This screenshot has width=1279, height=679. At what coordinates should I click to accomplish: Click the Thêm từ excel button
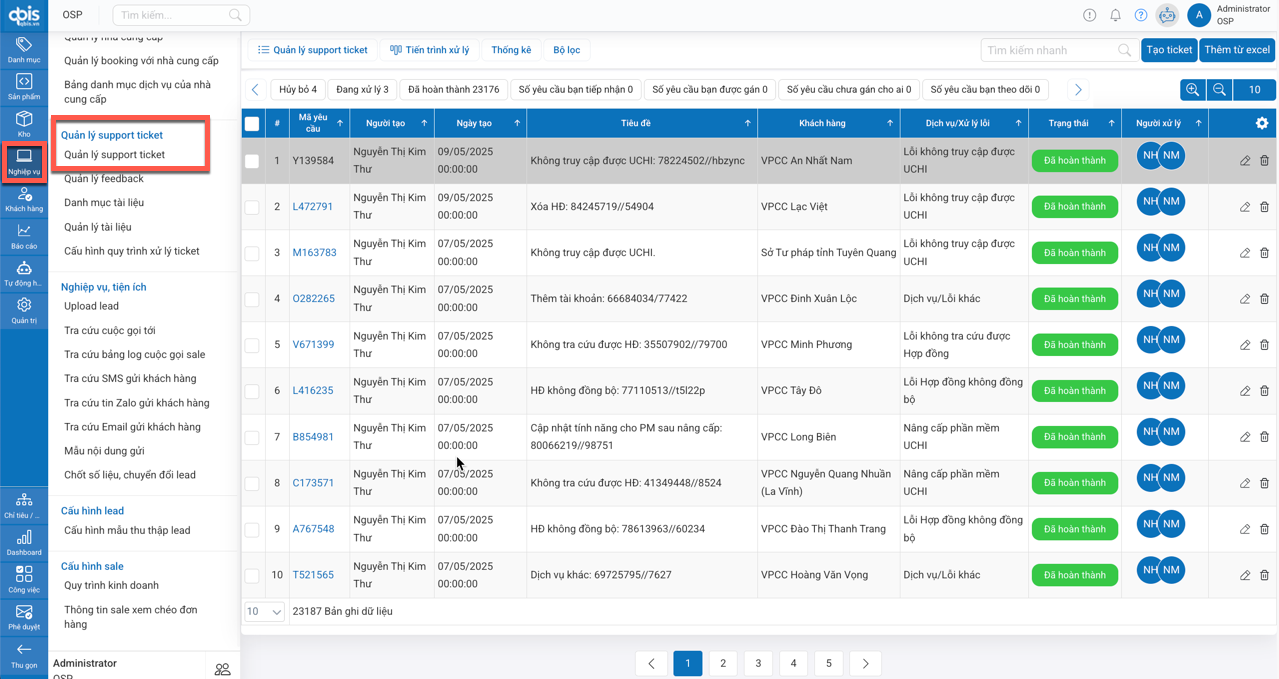point(1237,50)
